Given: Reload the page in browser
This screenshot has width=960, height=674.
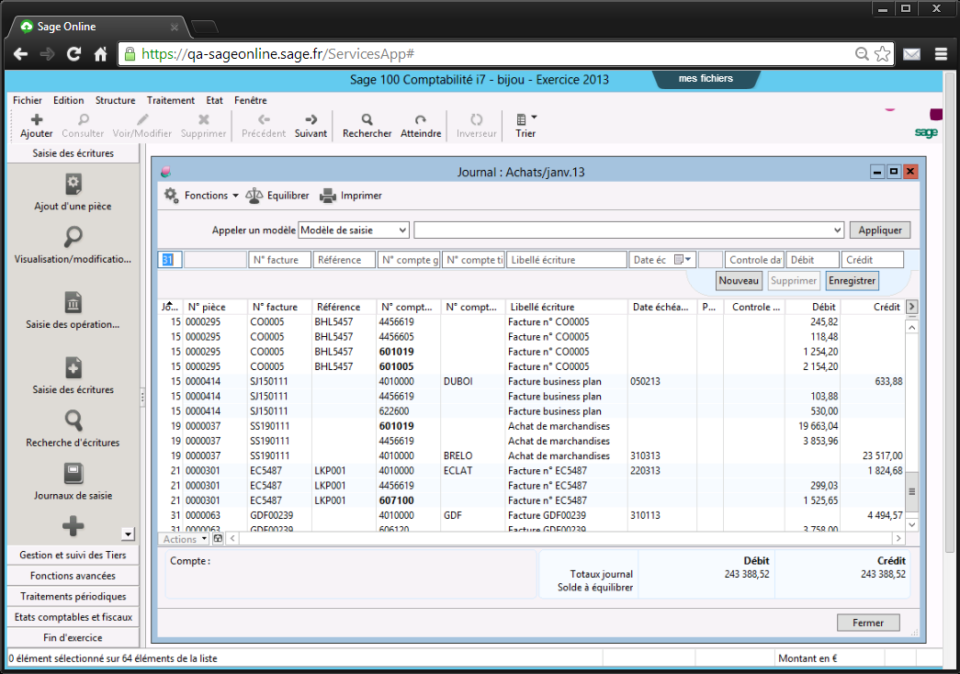Looking at the screenshot, I should click(74, 54).
